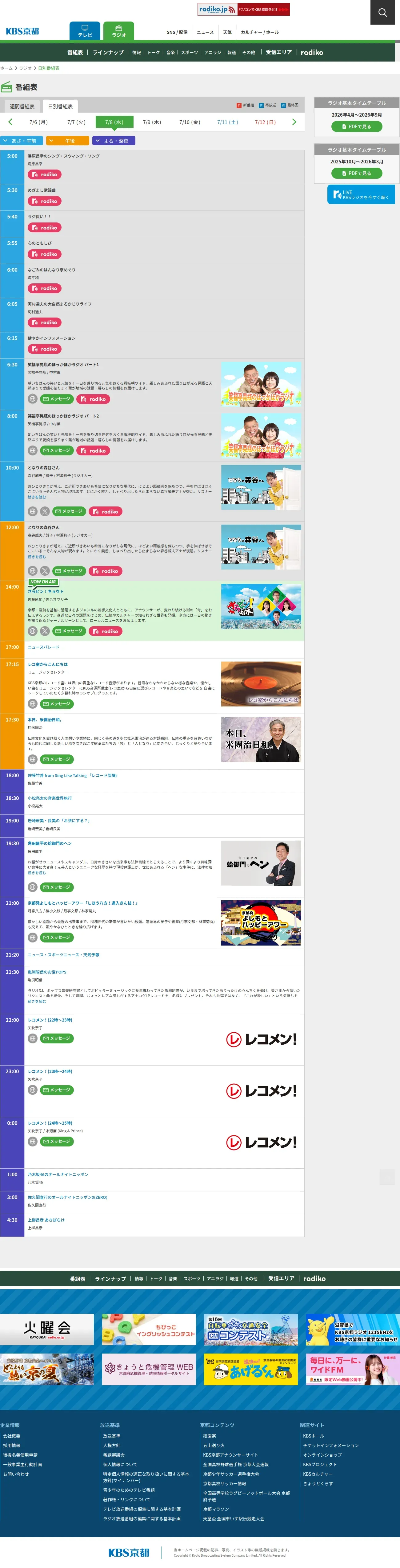This screenshot has width=400, height=1568.
Task: Open the レコメン！ logo image for 22:00
Action: [x=261, y=1039]
